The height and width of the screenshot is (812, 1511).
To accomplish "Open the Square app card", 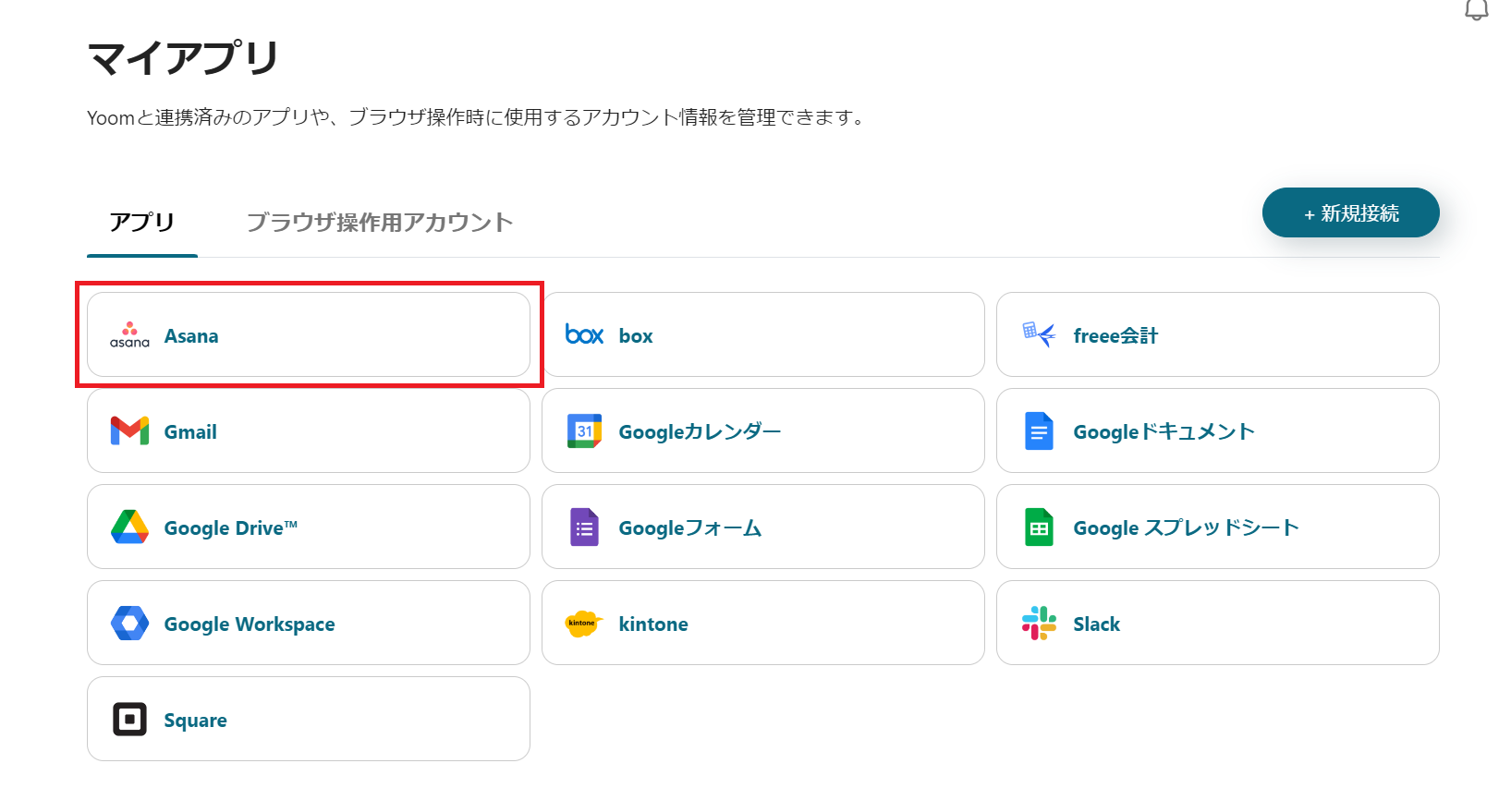I will point(309,719).
